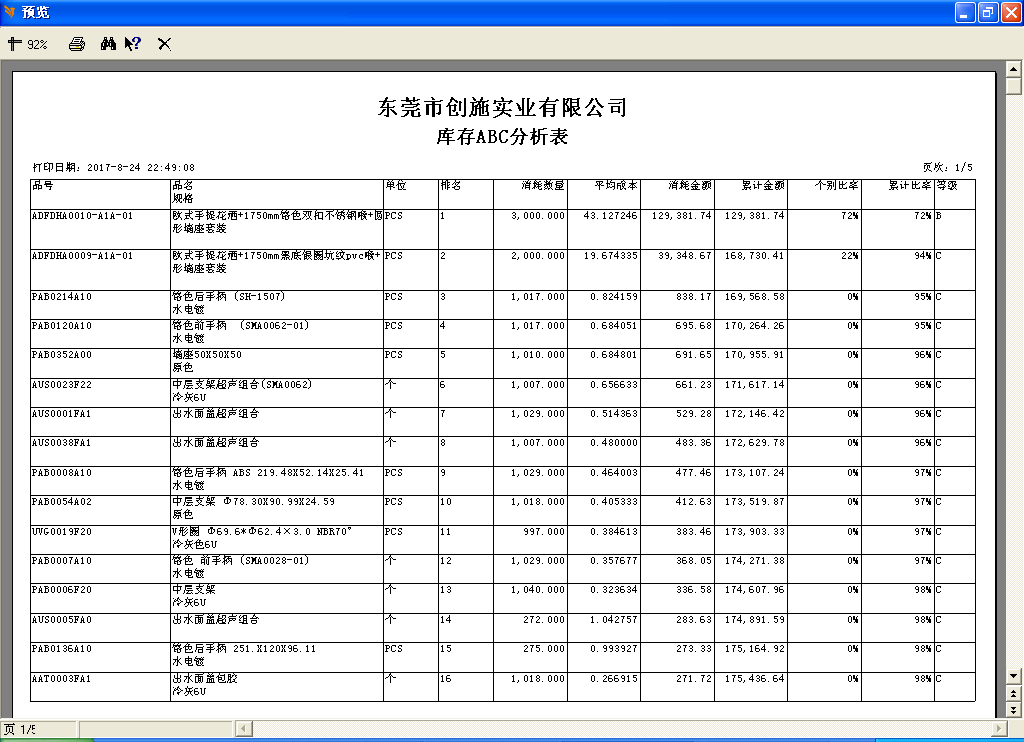Print the report using the printer icon
This screenshot has height=742, width=1024.
click(x=77, y=44)
